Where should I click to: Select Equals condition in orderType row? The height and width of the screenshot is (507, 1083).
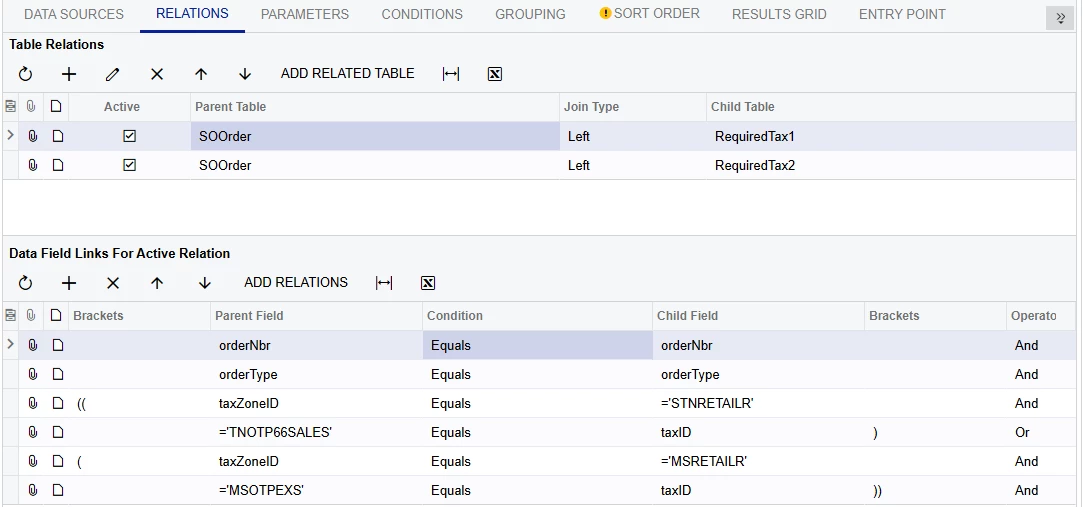click(537, 374)
